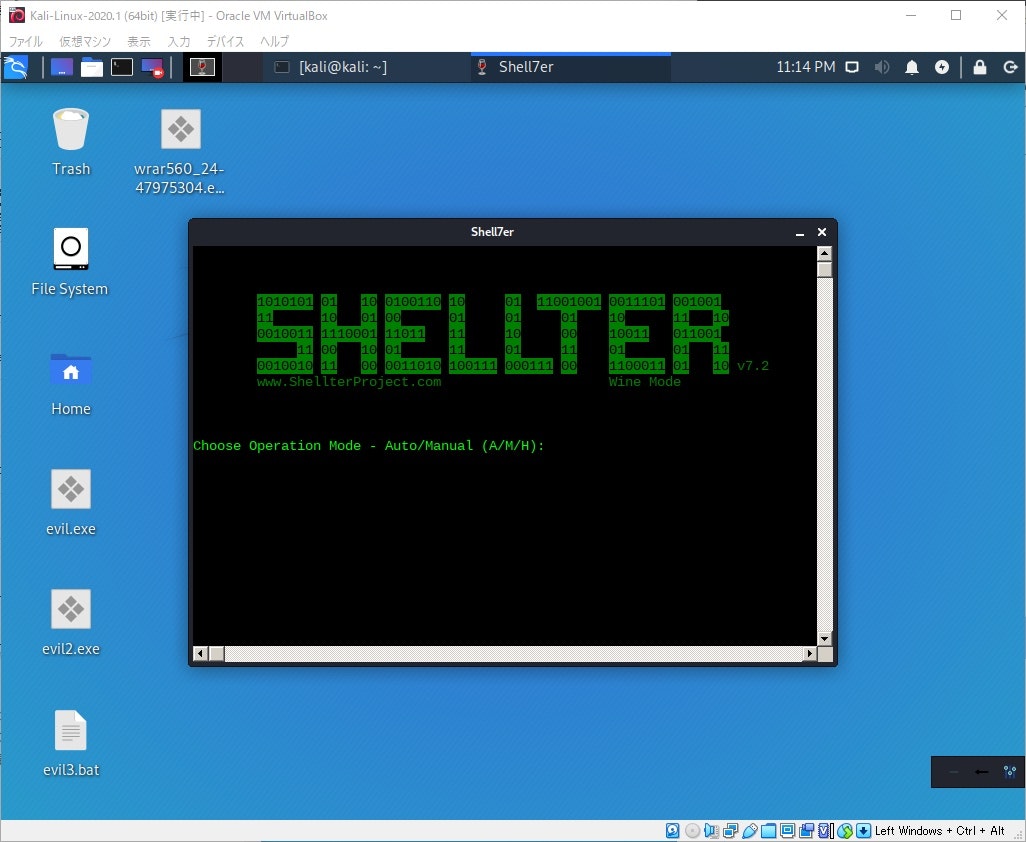Click the VirtualBox audio status icon

click(711, 831)
